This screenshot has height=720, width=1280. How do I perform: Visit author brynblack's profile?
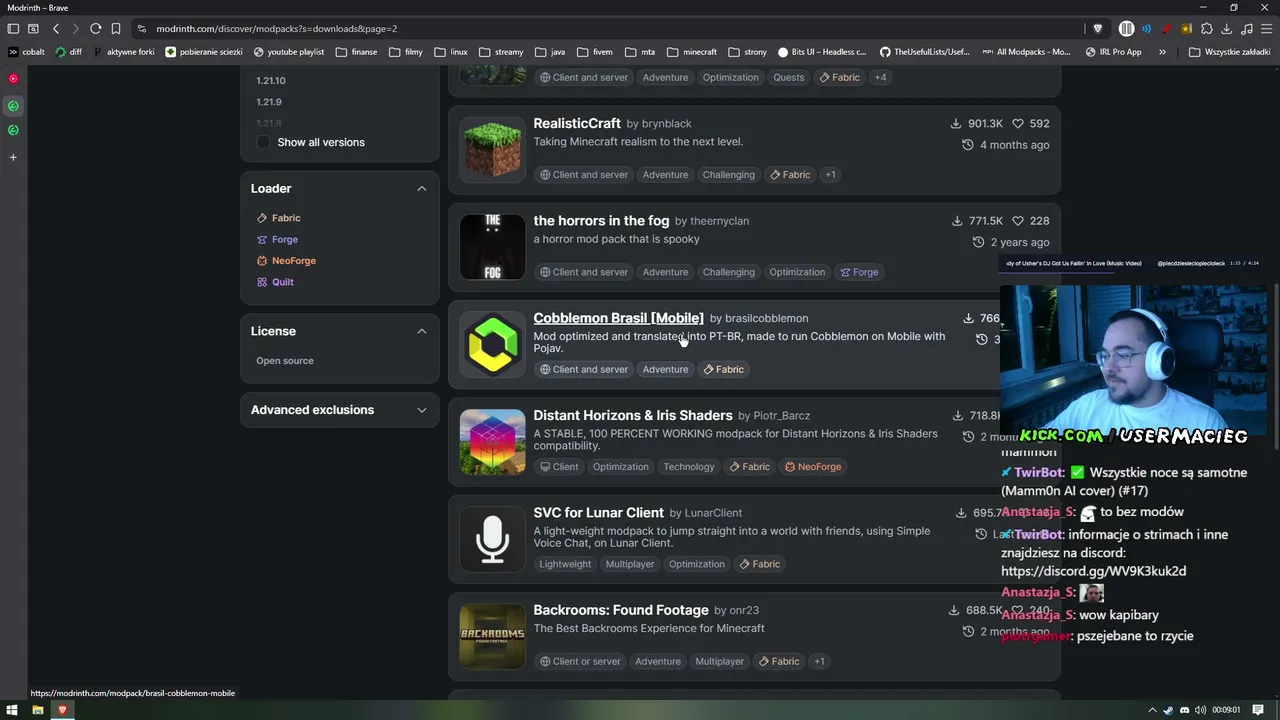[x=666, y=124]
